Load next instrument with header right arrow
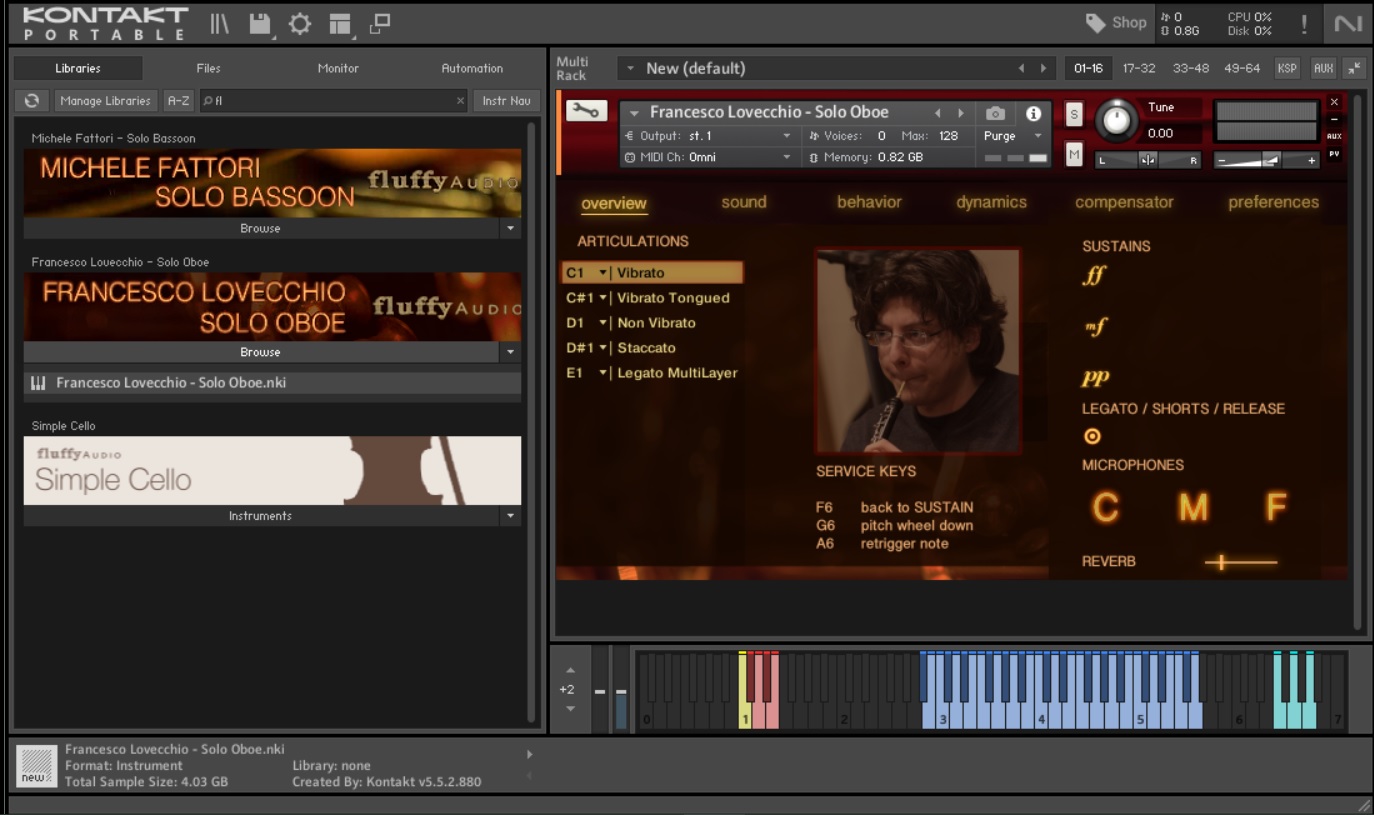This screenshot has width=1374, height=815. click(961, 113)
